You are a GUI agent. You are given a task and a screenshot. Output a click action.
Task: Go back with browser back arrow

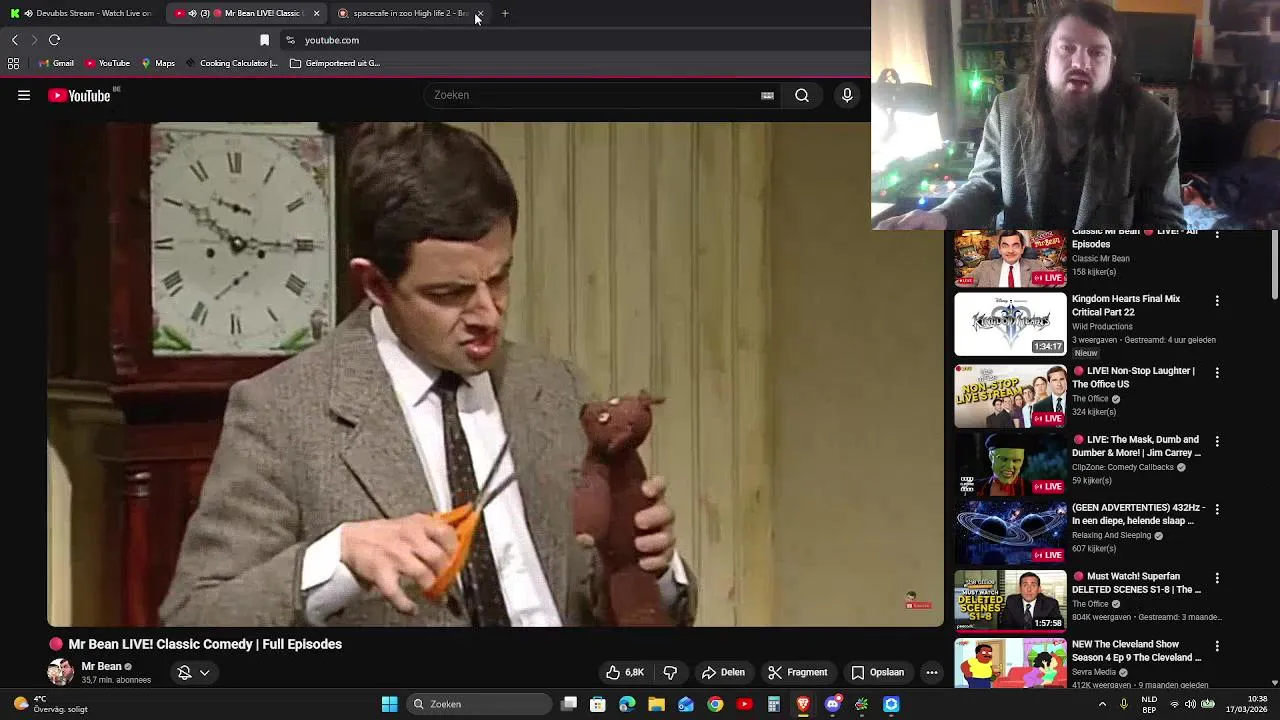point(15,40)
